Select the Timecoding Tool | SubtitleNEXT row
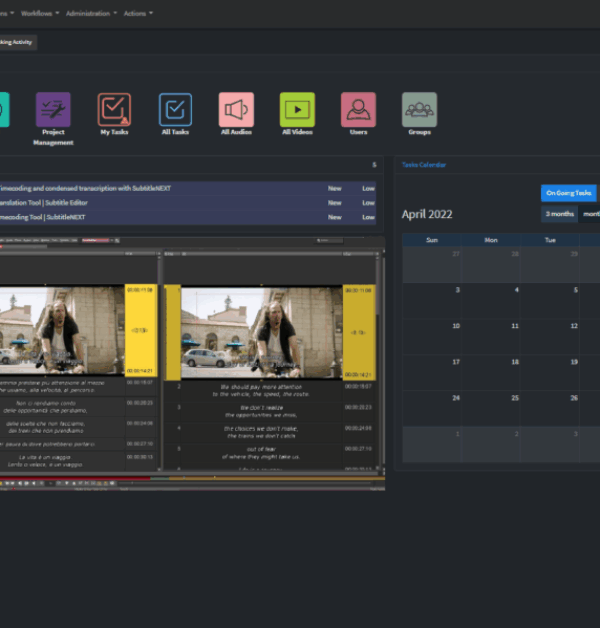Viewport: 600px width, 628px height. (187, 217)
